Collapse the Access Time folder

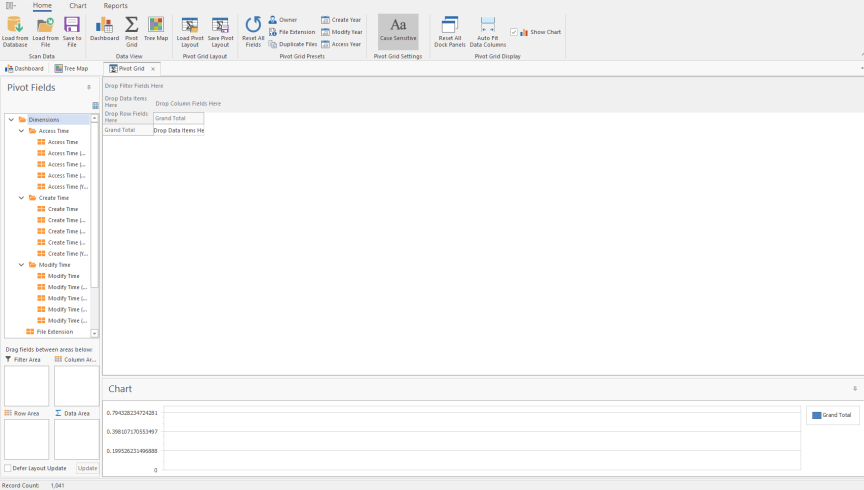coord(21,131)
